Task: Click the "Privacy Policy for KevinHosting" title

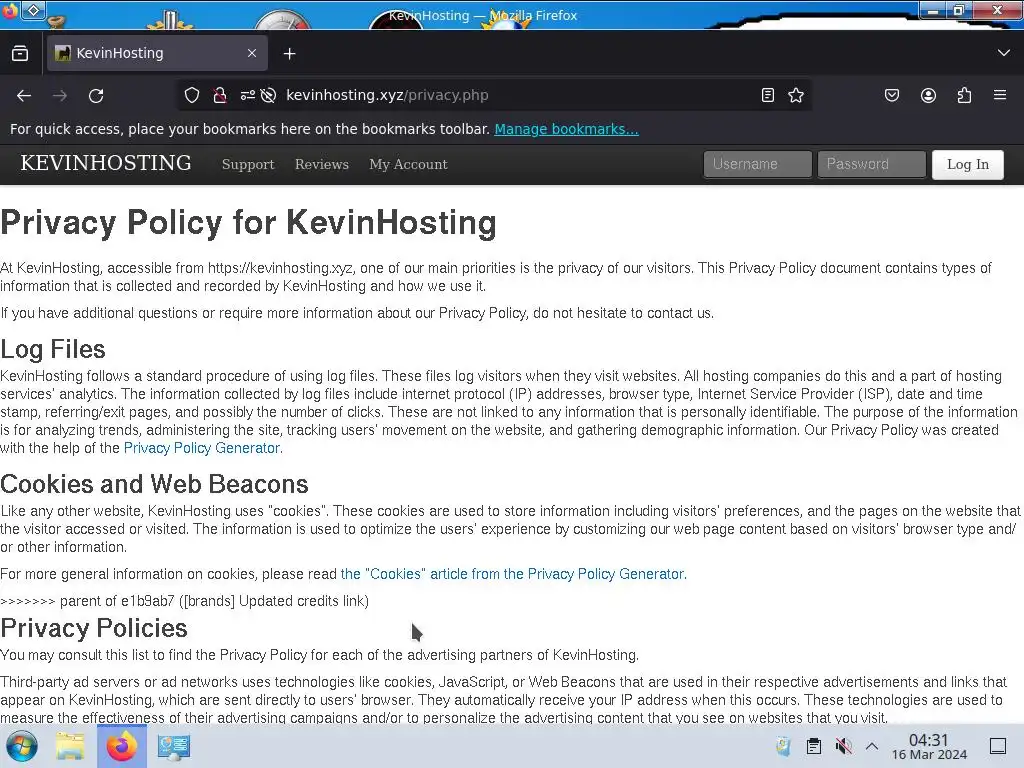Action: tap(248, 223)
